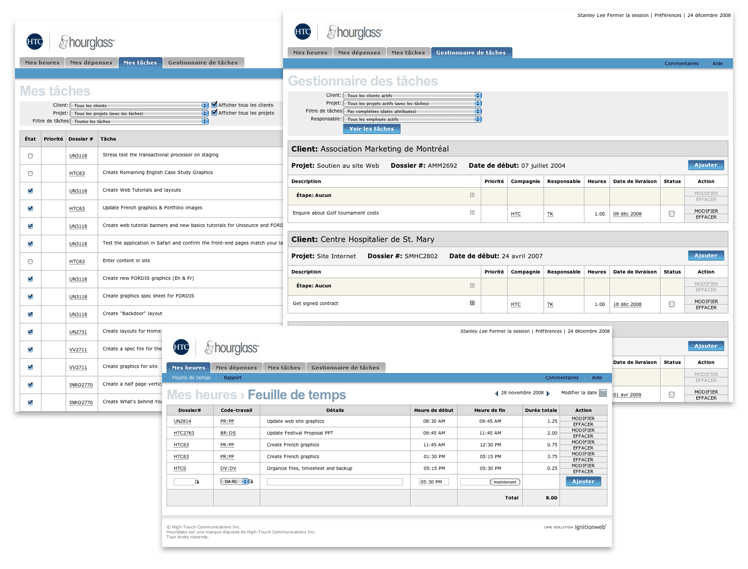This screenshot has height=569, width=748.
Task: Switch to Mes dépenses tab in timesheet window
Action: pyautogui.click(x=236, y=367)
